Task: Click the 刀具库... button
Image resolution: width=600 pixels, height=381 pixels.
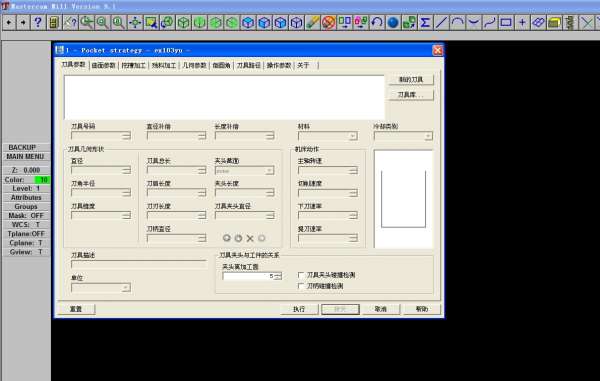Action: [x=411, y=94]
